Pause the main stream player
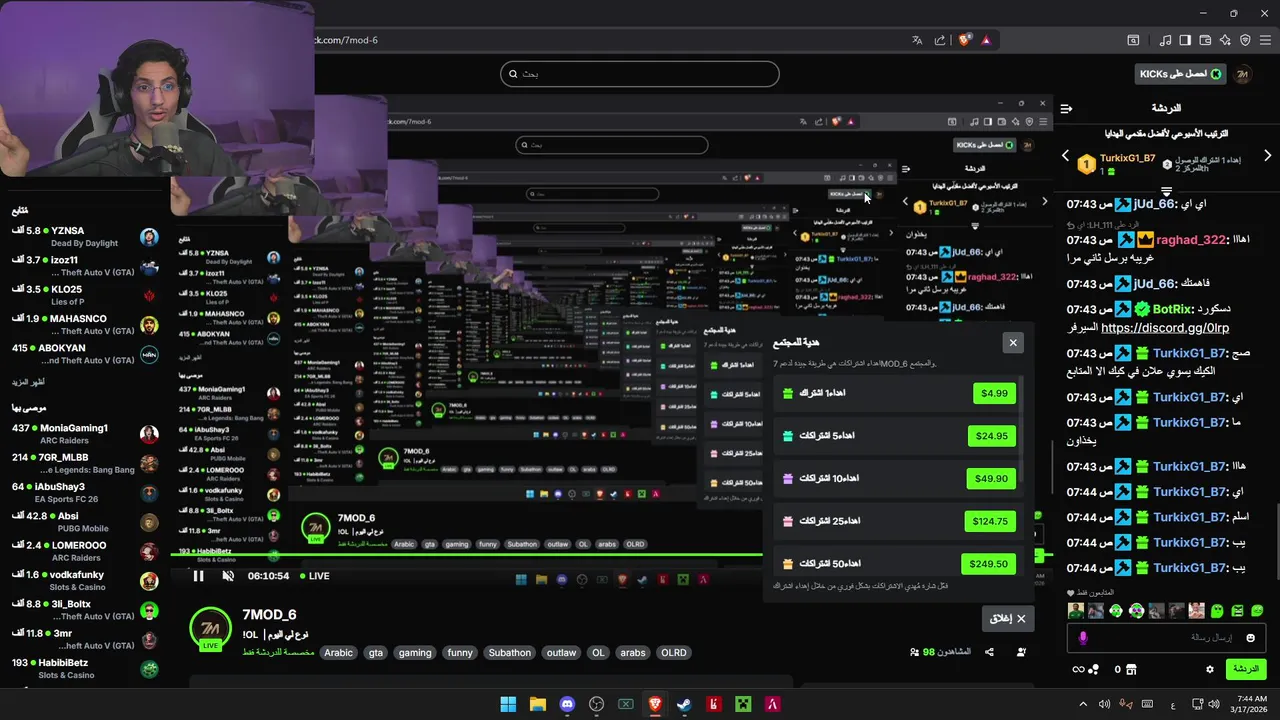This screenshot has width=1280, height=720. point(198,576)
